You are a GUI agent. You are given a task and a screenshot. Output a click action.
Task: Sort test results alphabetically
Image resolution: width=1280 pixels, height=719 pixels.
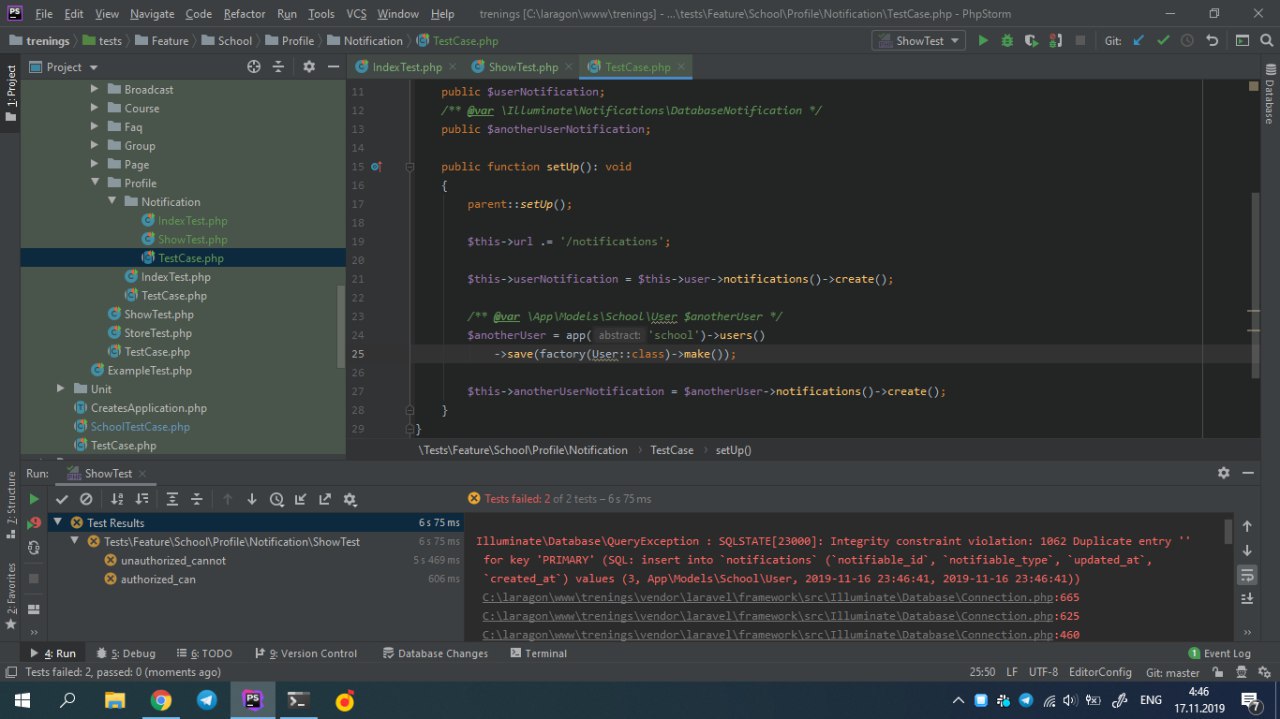117,499
